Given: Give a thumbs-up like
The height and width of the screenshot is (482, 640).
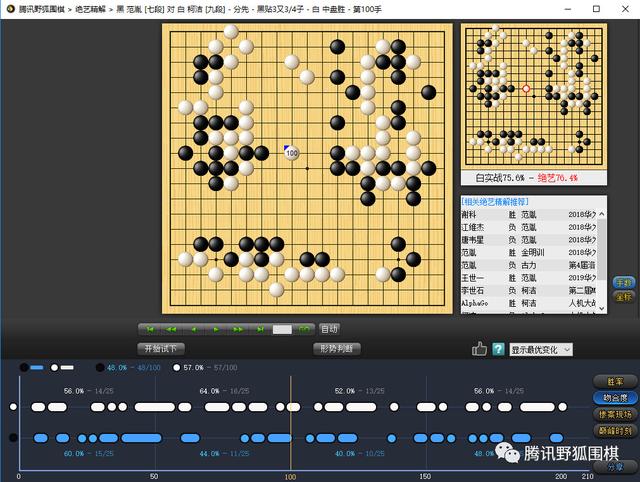Looking at the screenshot, I should click(479, 349).
